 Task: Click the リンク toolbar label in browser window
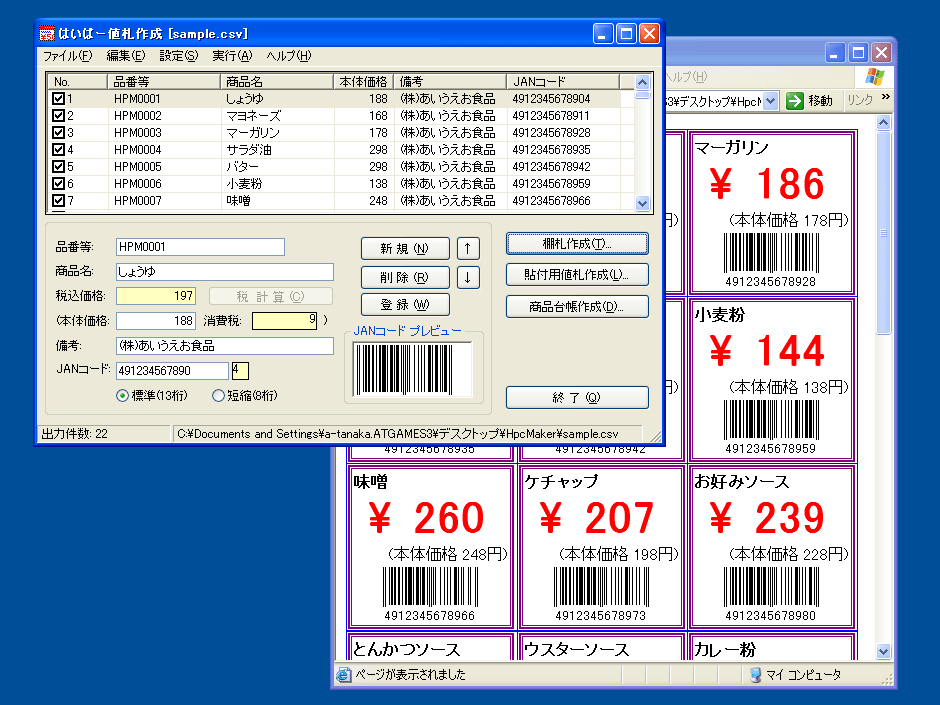pyautogui.click(x=860, y=100)
